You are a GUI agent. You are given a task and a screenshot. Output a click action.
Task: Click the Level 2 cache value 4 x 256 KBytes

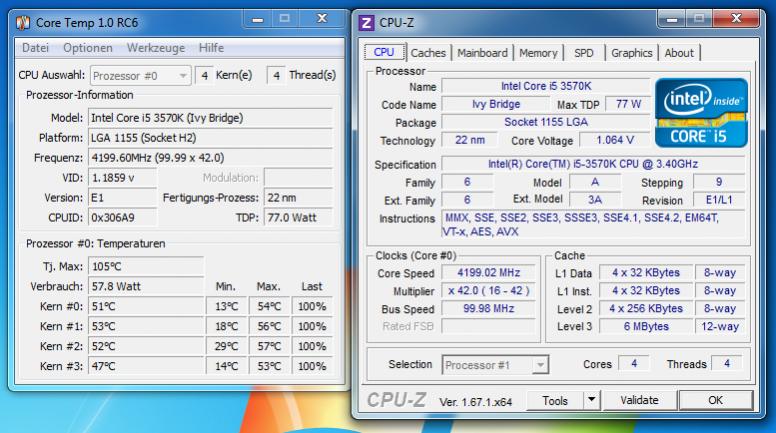[x=646, y=309]
